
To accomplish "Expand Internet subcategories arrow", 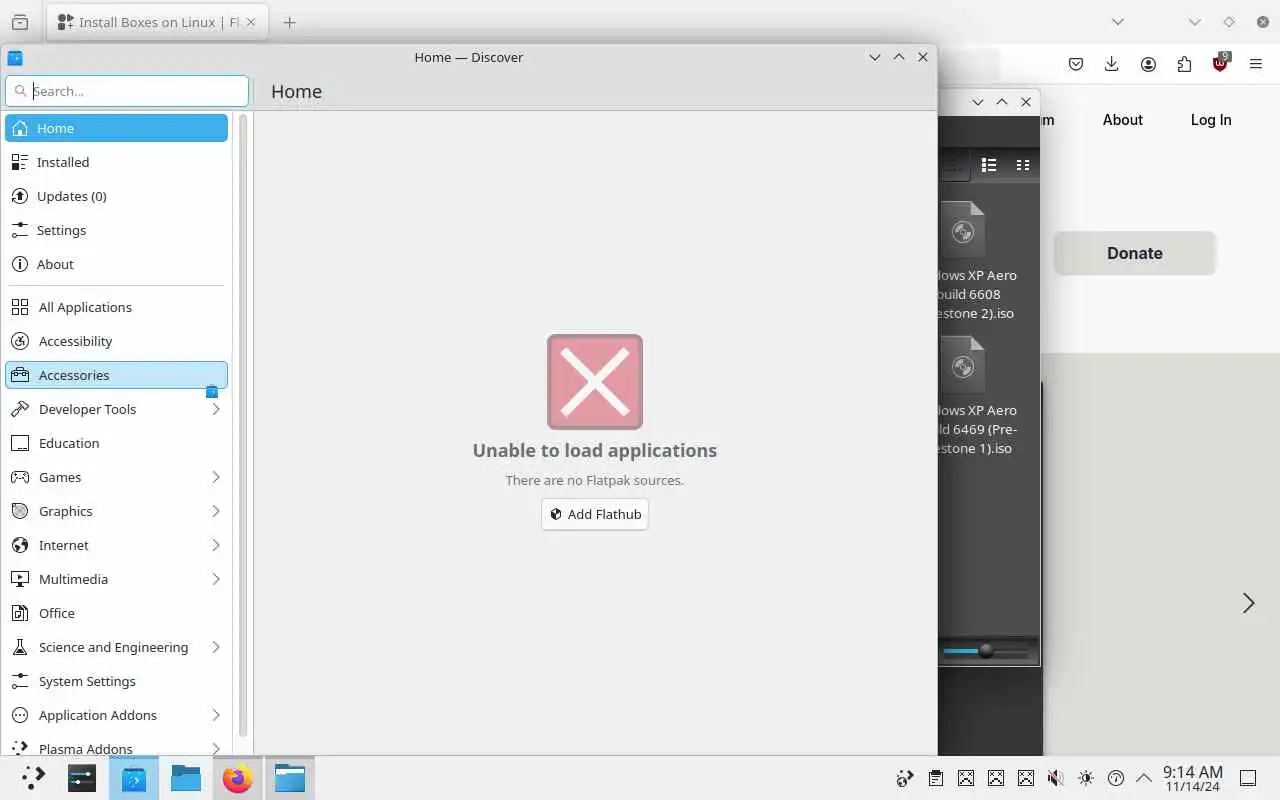I will [x=215, y=545].
